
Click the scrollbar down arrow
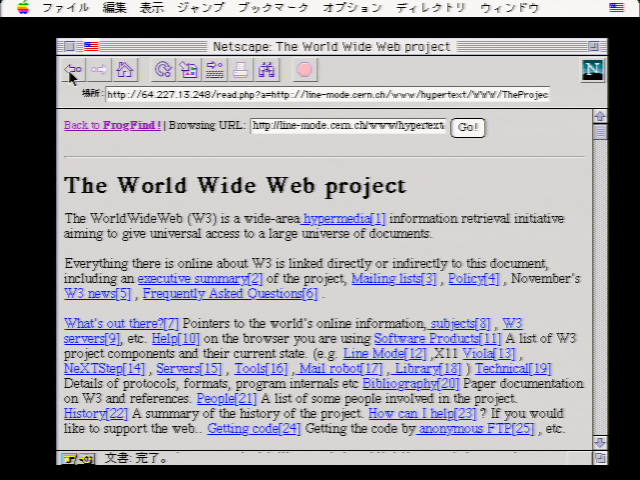(600, 443)
